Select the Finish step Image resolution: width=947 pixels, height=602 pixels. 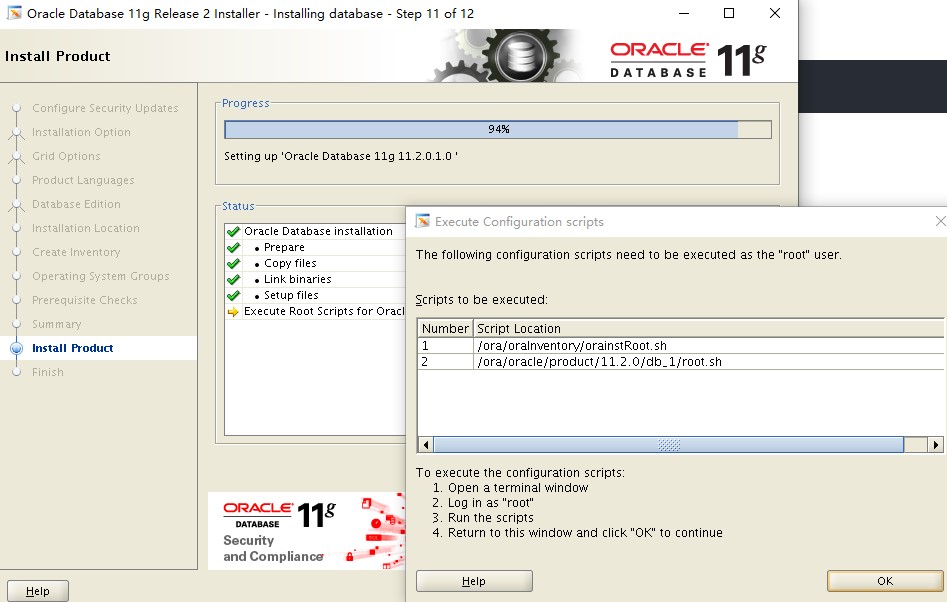pyautogui.click(x=48, y=373)
